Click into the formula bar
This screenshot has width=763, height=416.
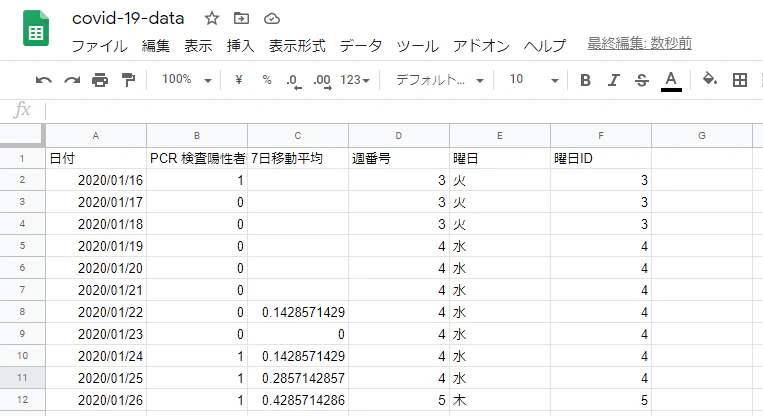pos(404,111)
